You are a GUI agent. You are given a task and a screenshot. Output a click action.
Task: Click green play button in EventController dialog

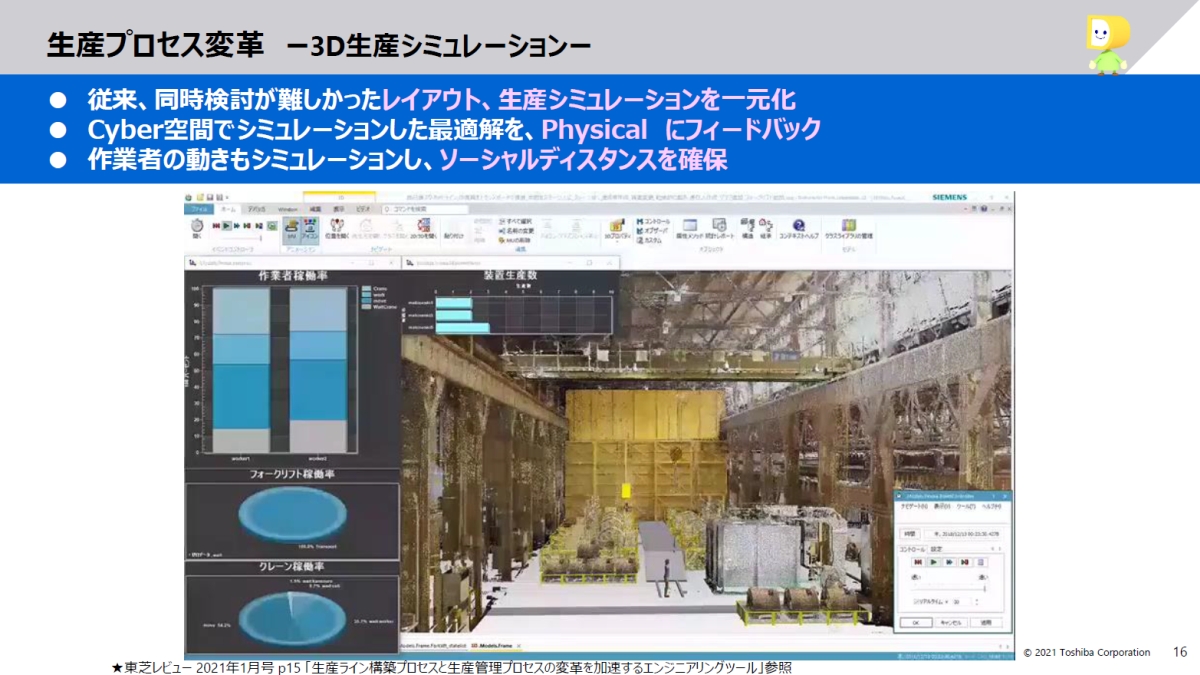[x=934, y=562]
